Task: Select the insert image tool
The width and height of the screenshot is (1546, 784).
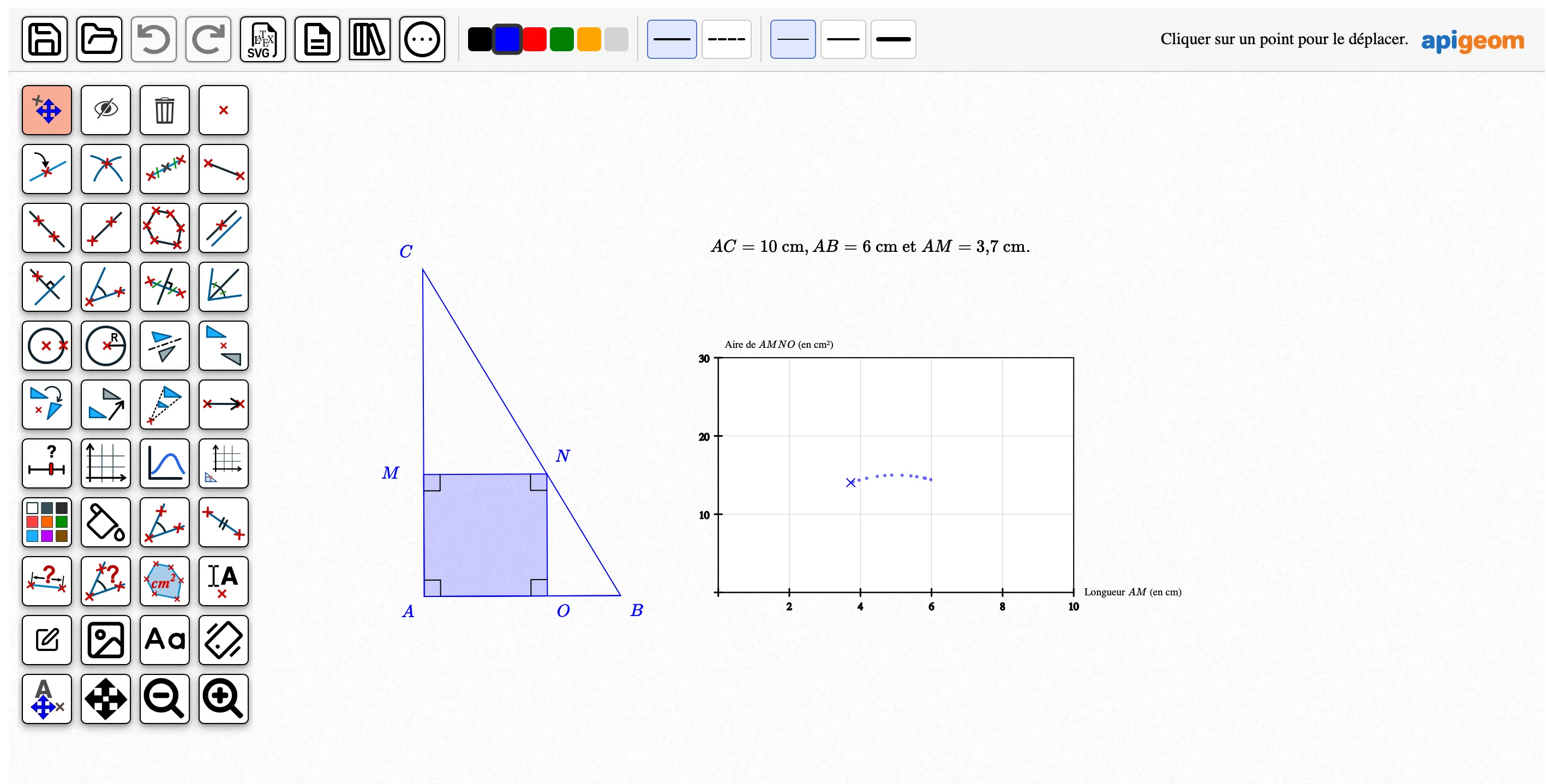Action: pos(106,640)
